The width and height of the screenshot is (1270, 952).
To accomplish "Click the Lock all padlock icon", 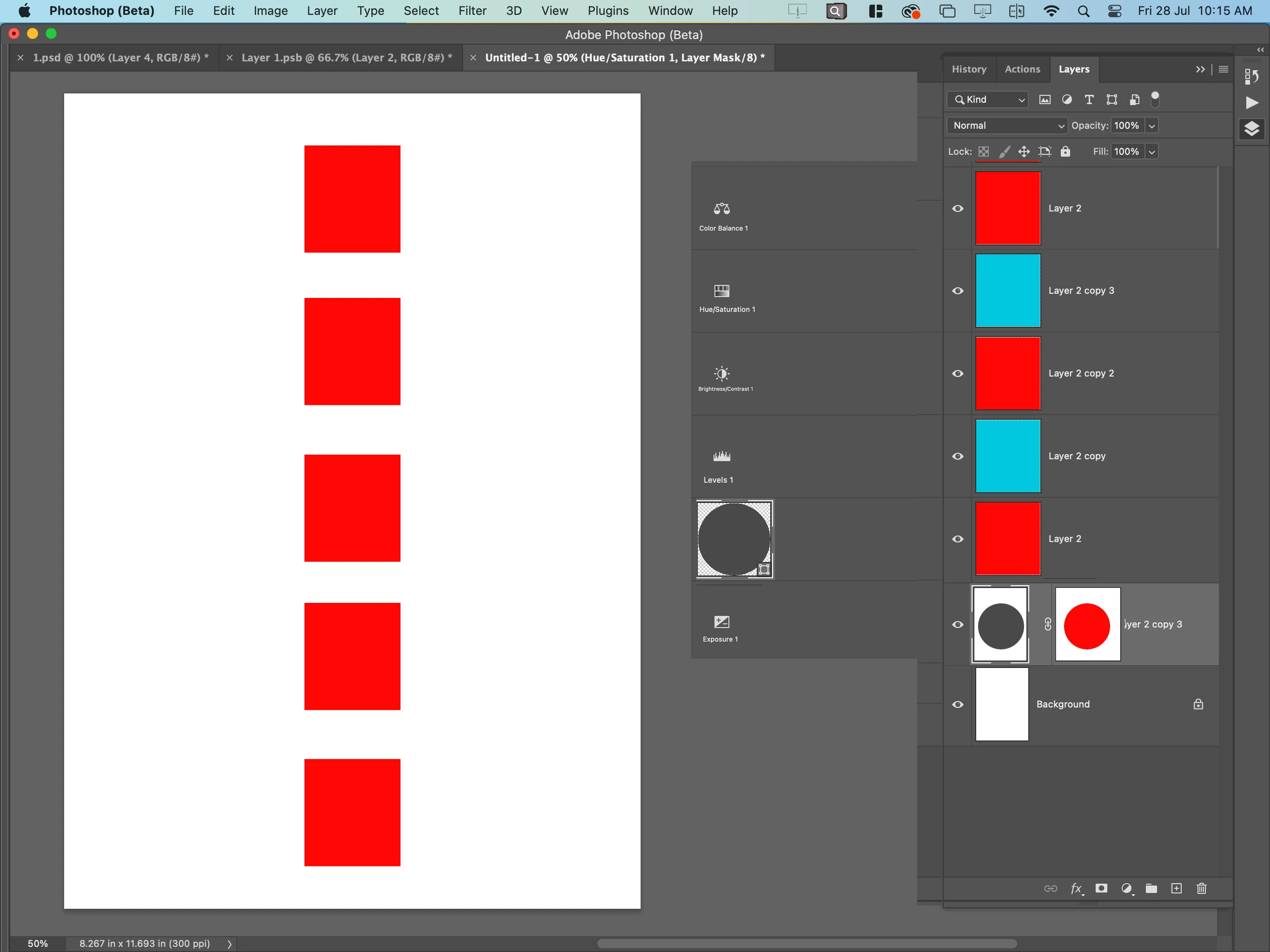I will click(x=1065, y=152).
